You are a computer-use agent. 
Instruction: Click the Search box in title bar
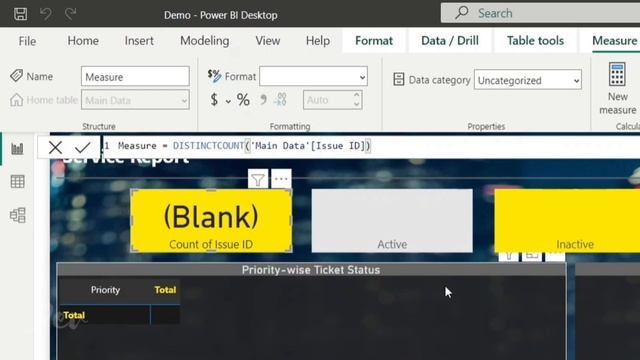pos(540,13)
